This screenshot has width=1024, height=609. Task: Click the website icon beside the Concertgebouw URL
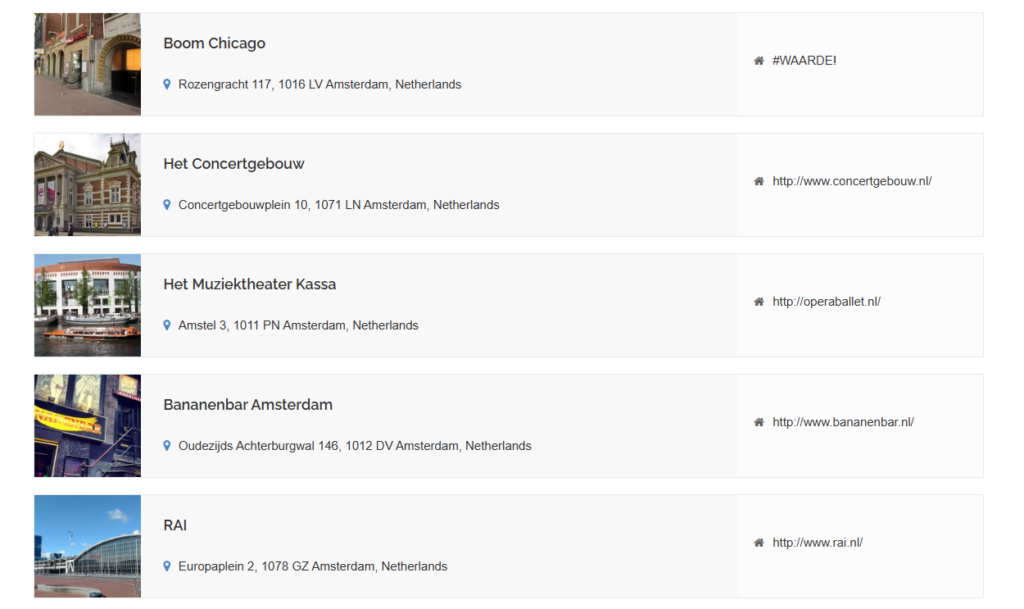[758, 183]
